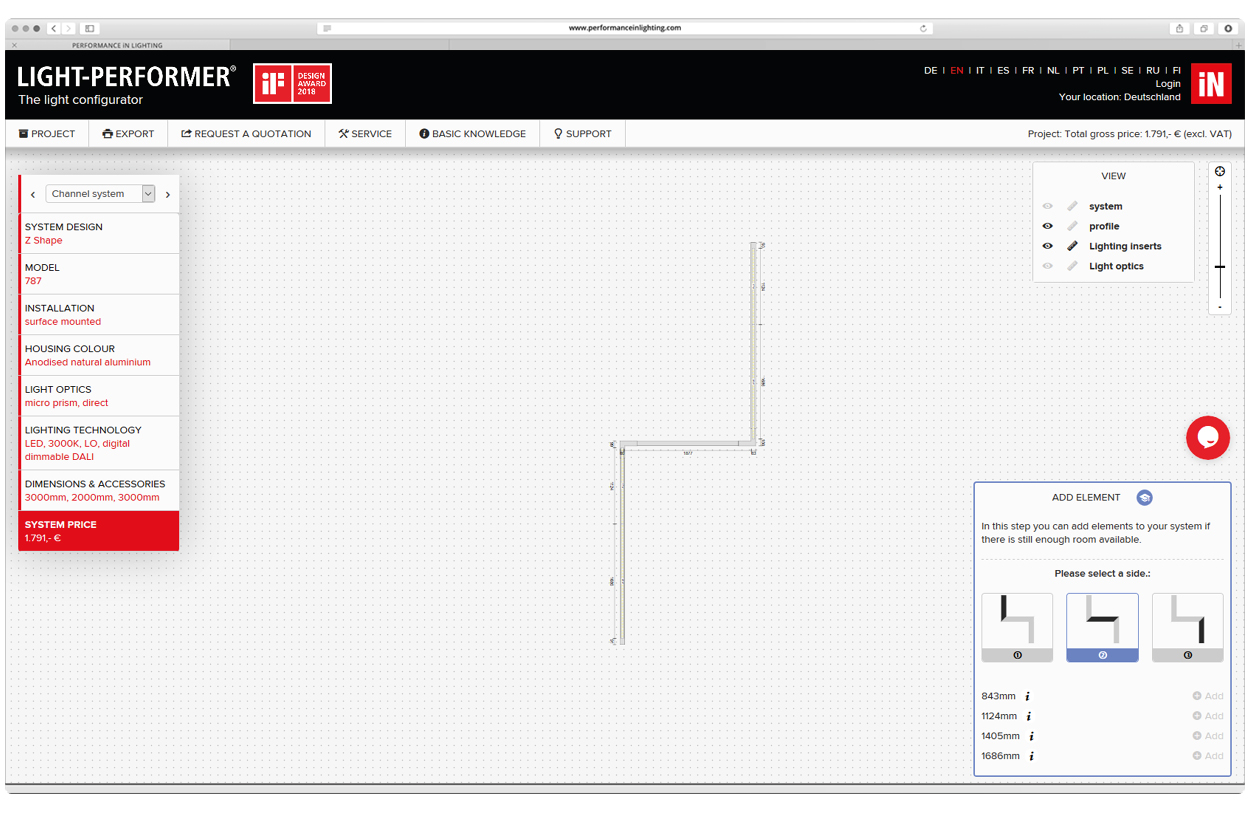The height and width of the screenshot is (833, 1250).
Task: Click the address bar URL field
Action: [x=625, y=28]
